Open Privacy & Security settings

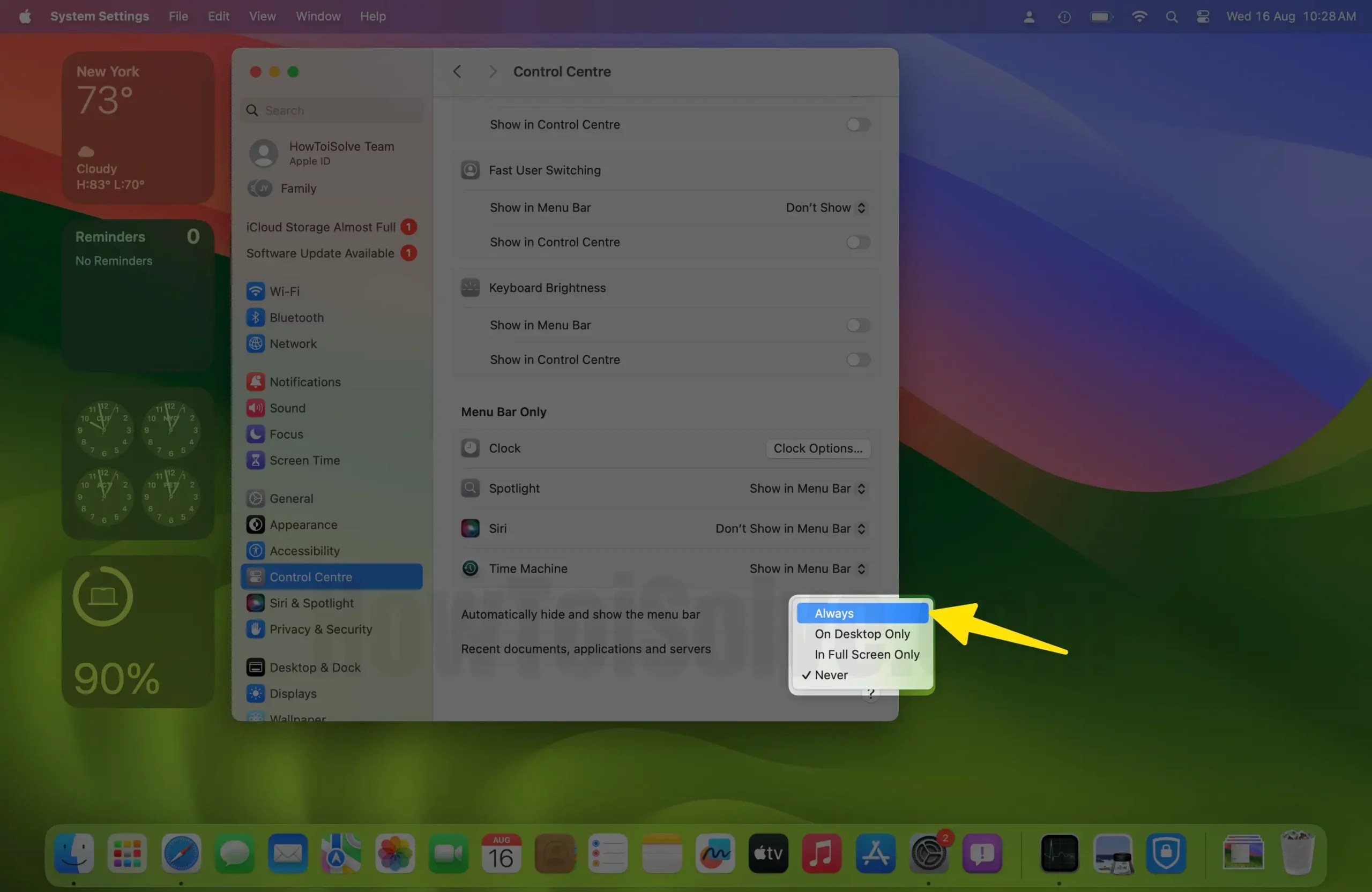(320, 629)
